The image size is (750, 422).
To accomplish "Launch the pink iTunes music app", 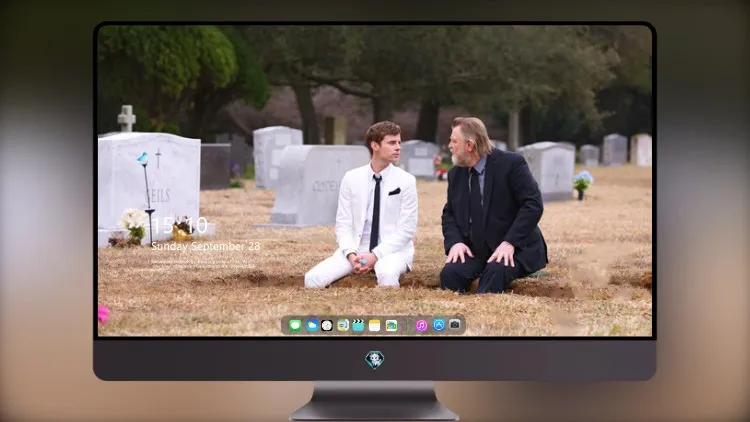I will click(x=421, y=325).
